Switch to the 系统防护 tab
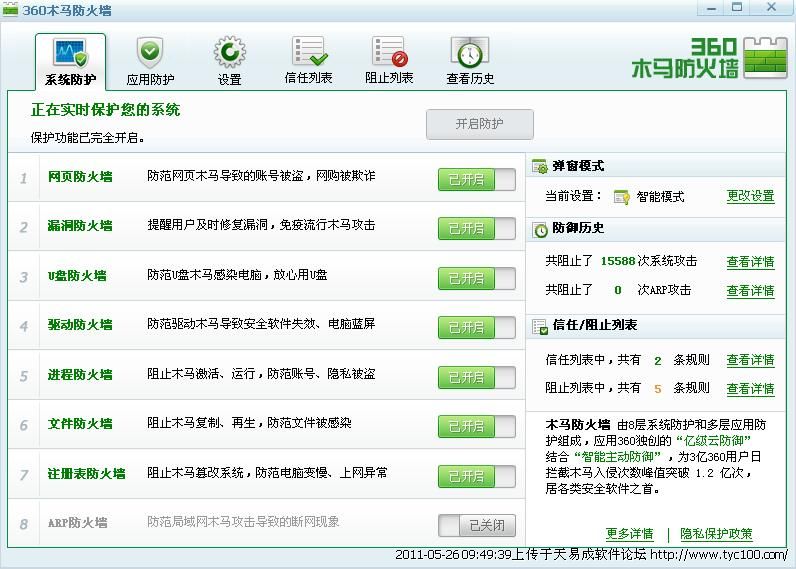This screenshot has height=569, width=796. (x=71, y=62)
